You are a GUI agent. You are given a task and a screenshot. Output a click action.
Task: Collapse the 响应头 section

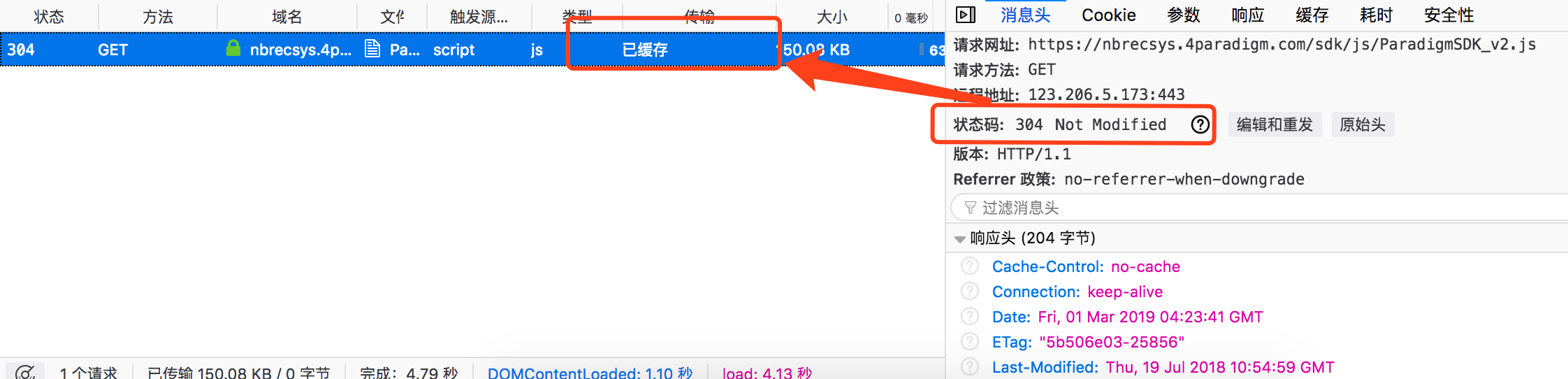(x=960, y=239)
